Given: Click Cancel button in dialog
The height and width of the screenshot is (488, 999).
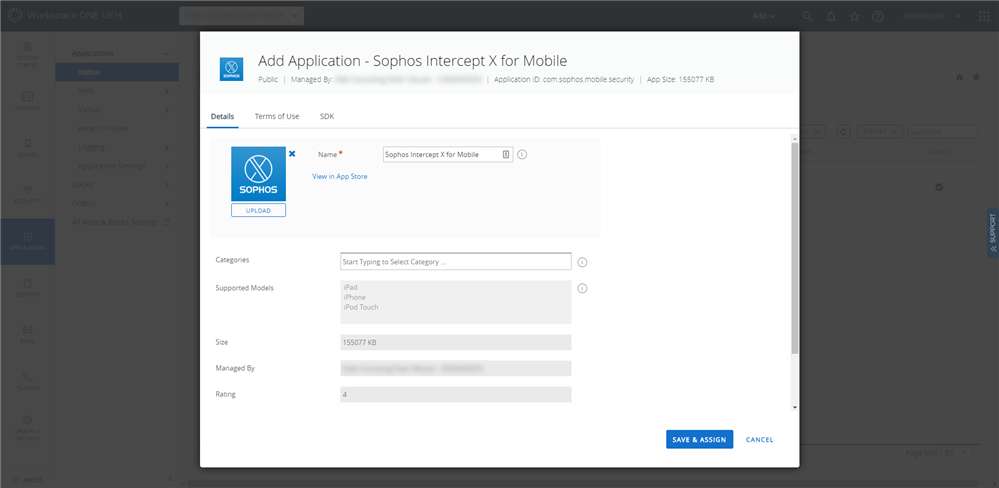Looking at the screenshot, I should pos(759,440).
